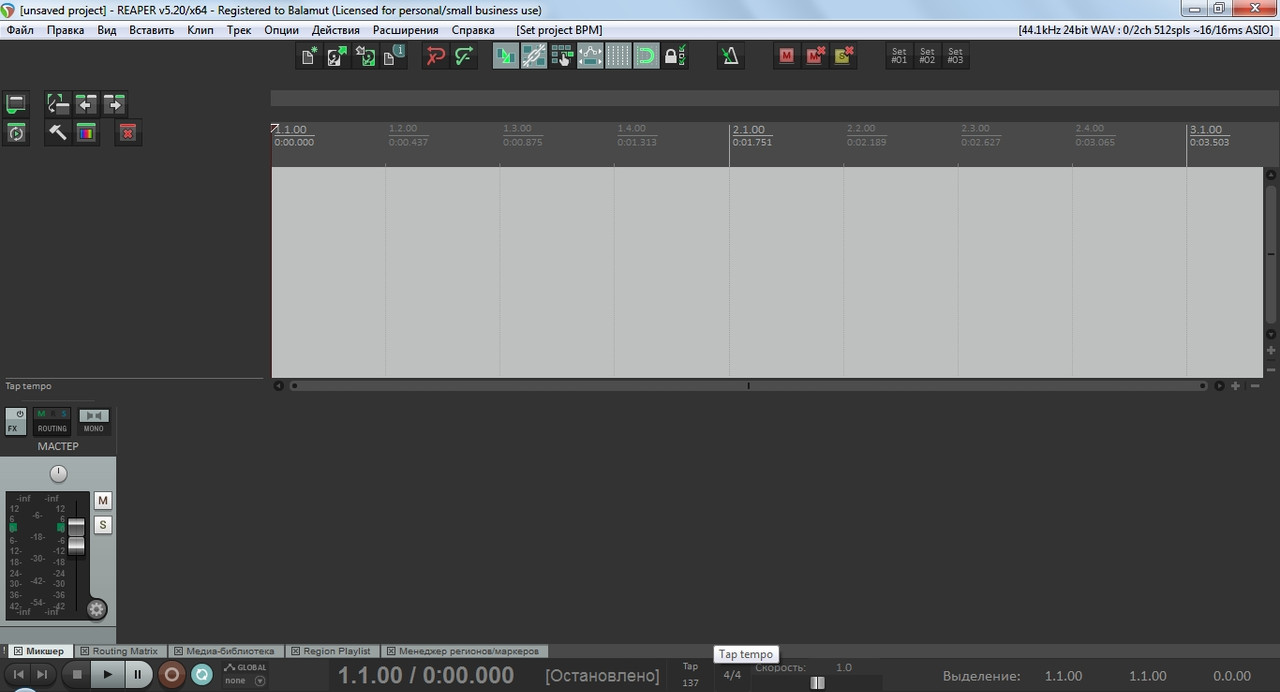Open the Опции menu
Screen dimensions: 1280x692
click(x=282, y=30)
